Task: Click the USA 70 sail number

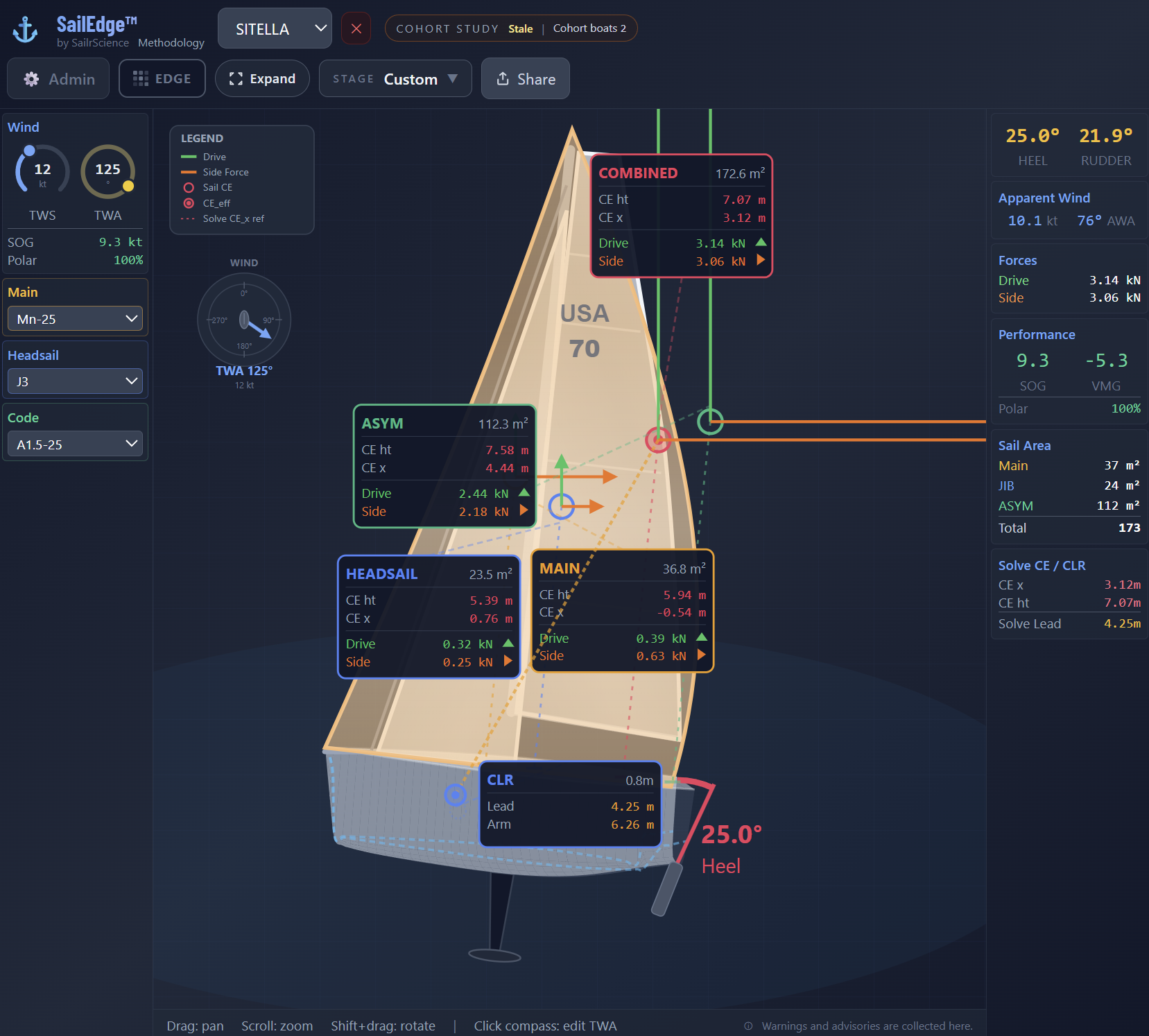Action: coord(585,331)
